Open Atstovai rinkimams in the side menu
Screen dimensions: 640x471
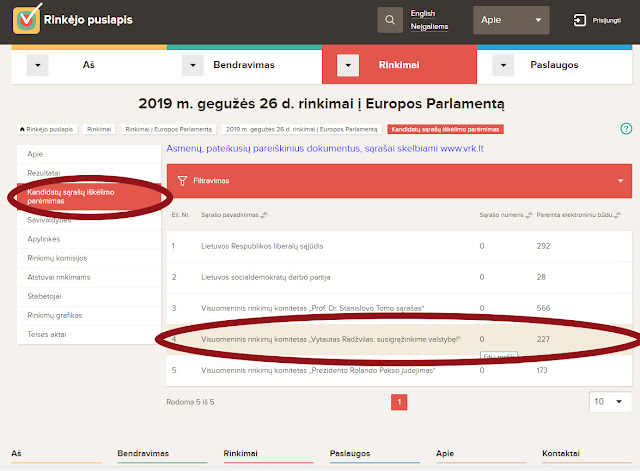89,278
